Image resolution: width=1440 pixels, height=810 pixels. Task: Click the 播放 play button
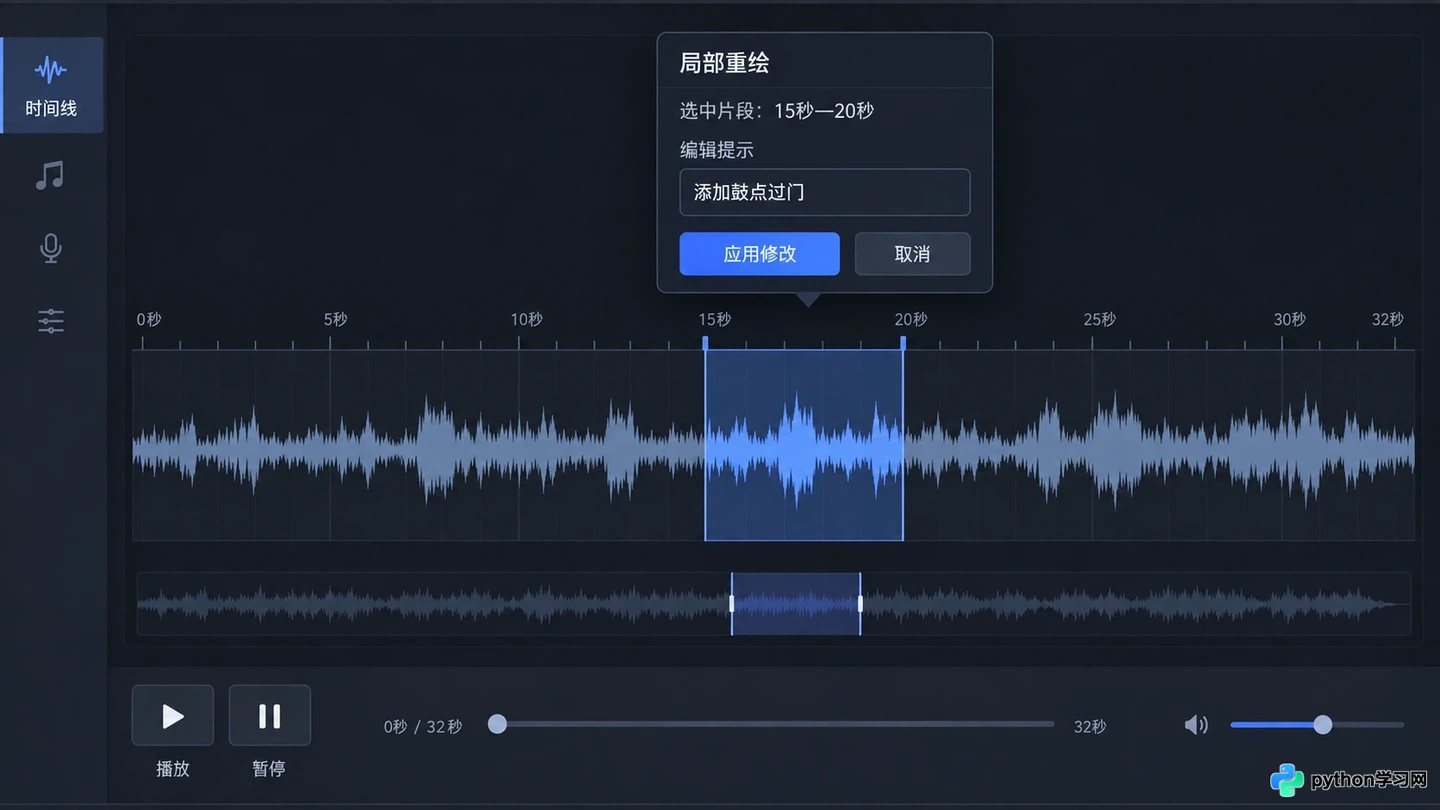click(173, 715)
